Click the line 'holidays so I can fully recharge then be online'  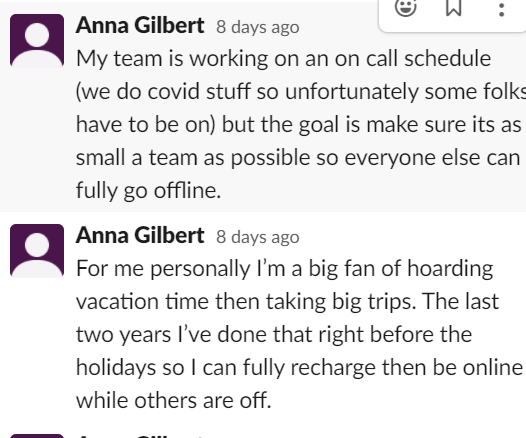coord(299,368)
